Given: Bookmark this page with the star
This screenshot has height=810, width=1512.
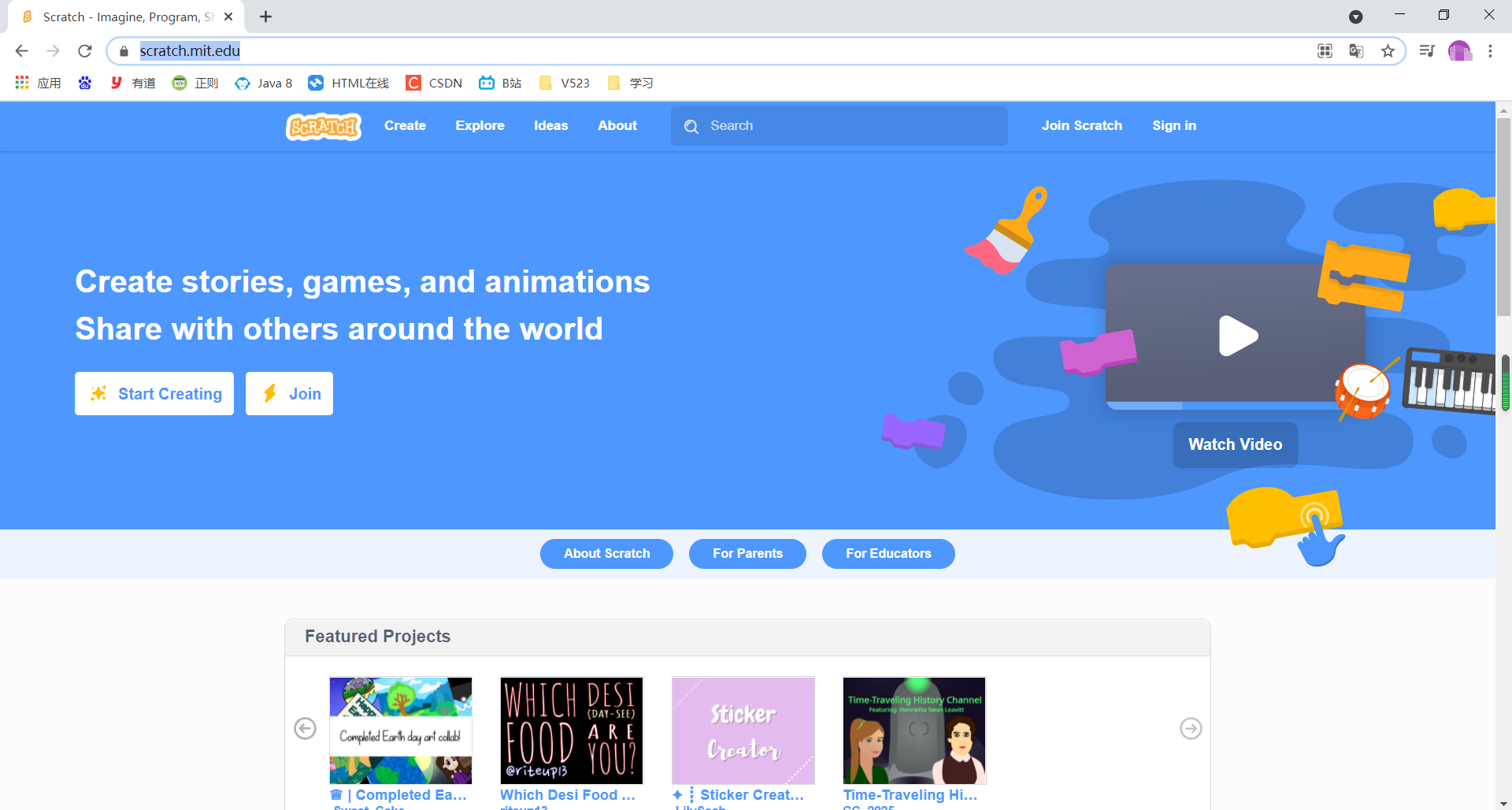Looking at the screenshot, I should coord(1388,50).
